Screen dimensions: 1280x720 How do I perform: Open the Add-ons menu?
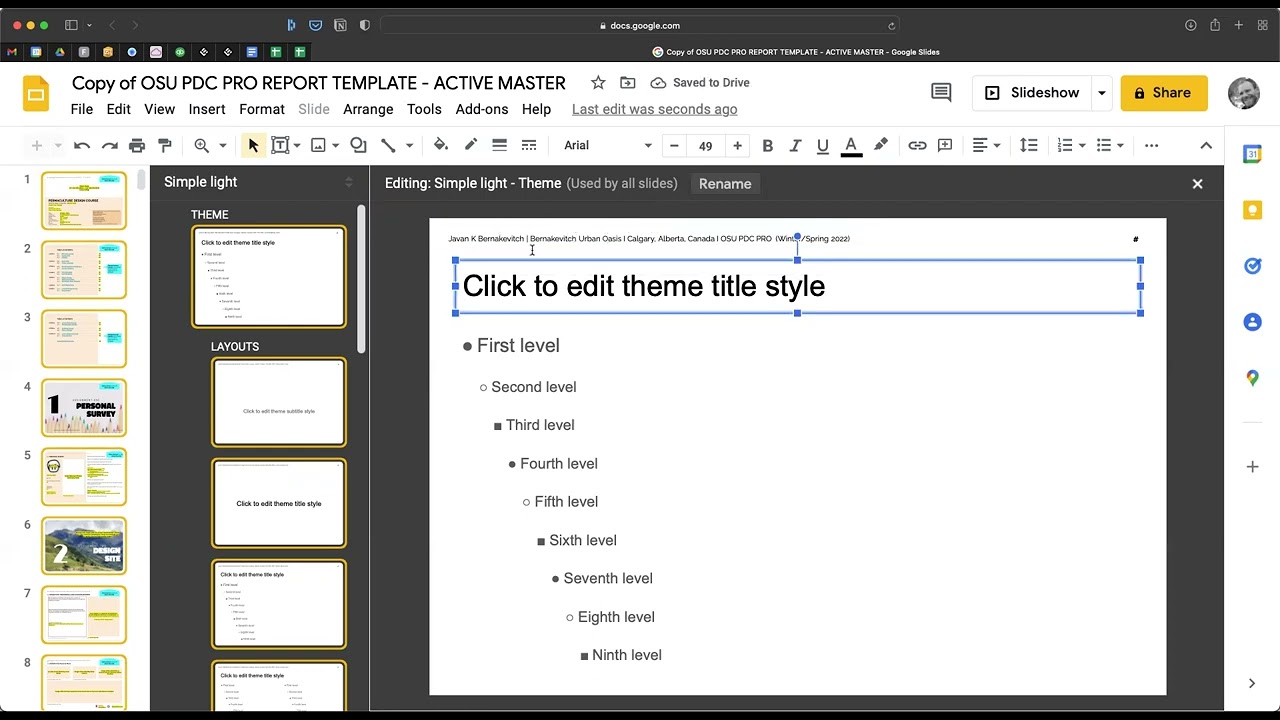pyautogui.click(x=482, y=109)
